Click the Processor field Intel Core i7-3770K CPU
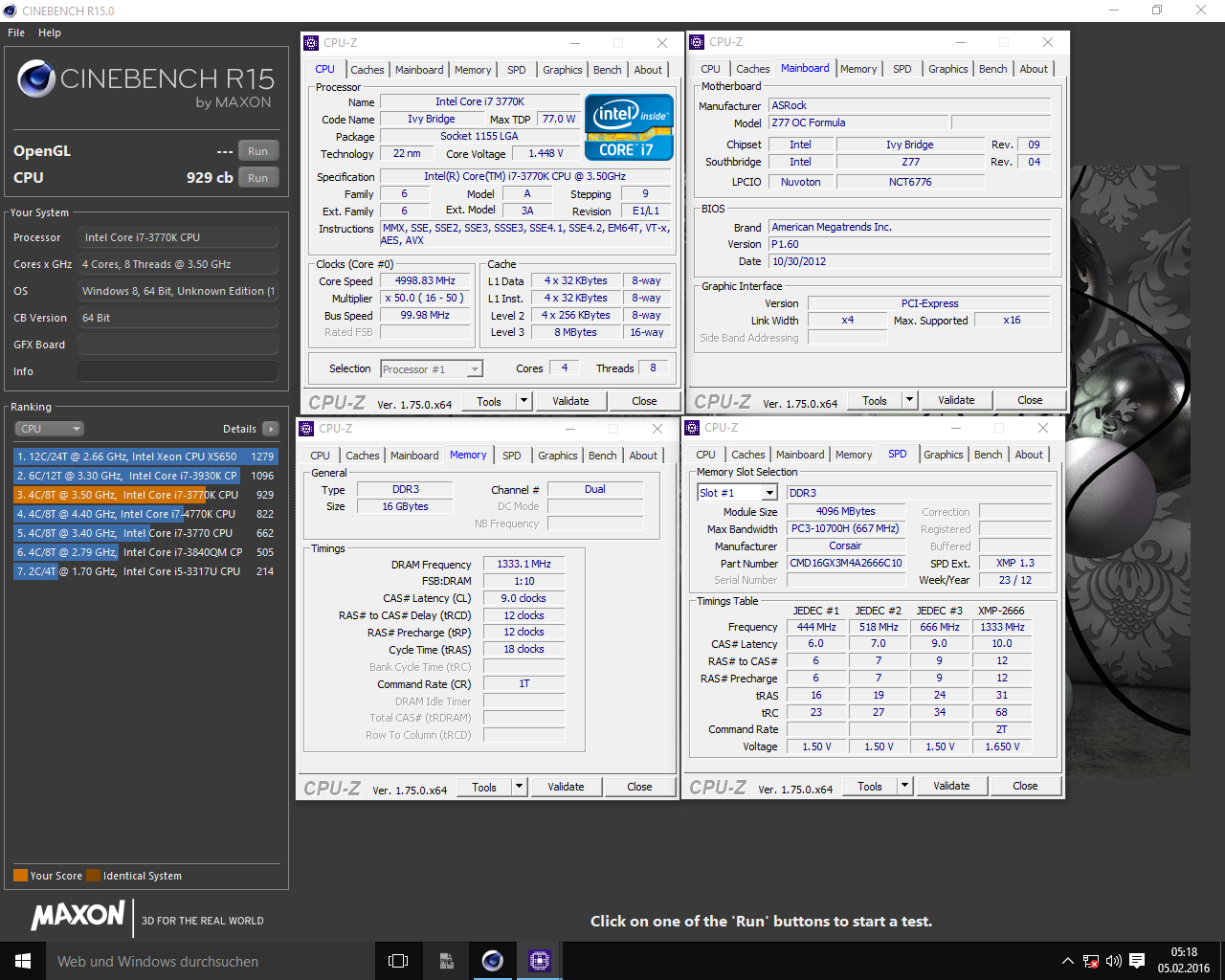Image resolution: width=1225 pixels, height=980 pixels. coord(178,237)
